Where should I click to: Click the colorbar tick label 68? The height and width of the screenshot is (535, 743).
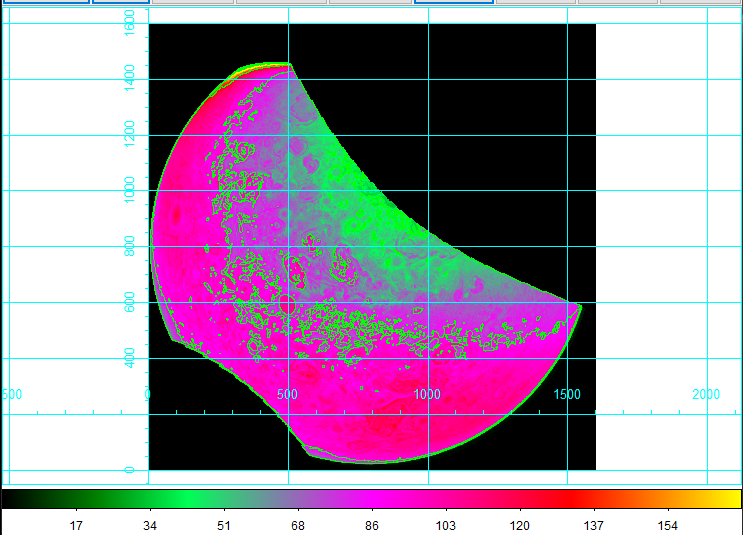[x=298, y=525]
